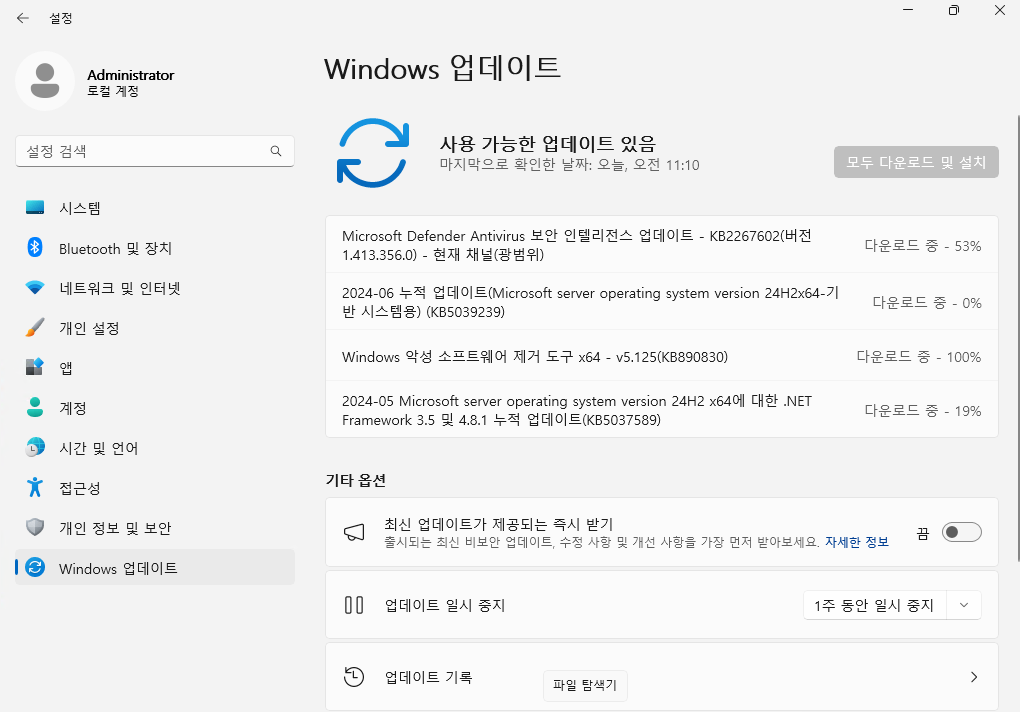The height and width of the screenshot is (712, 1020).
Task: Select Windows 업데이트 in the sidebar
Action: [x=155, y=568]
